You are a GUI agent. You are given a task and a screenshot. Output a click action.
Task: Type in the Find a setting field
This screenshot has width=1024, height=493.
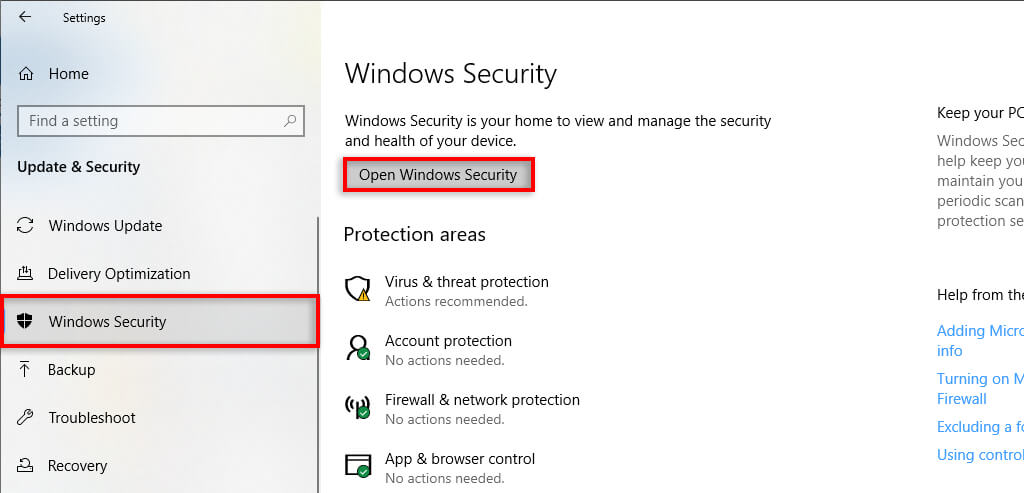[150, 121]
